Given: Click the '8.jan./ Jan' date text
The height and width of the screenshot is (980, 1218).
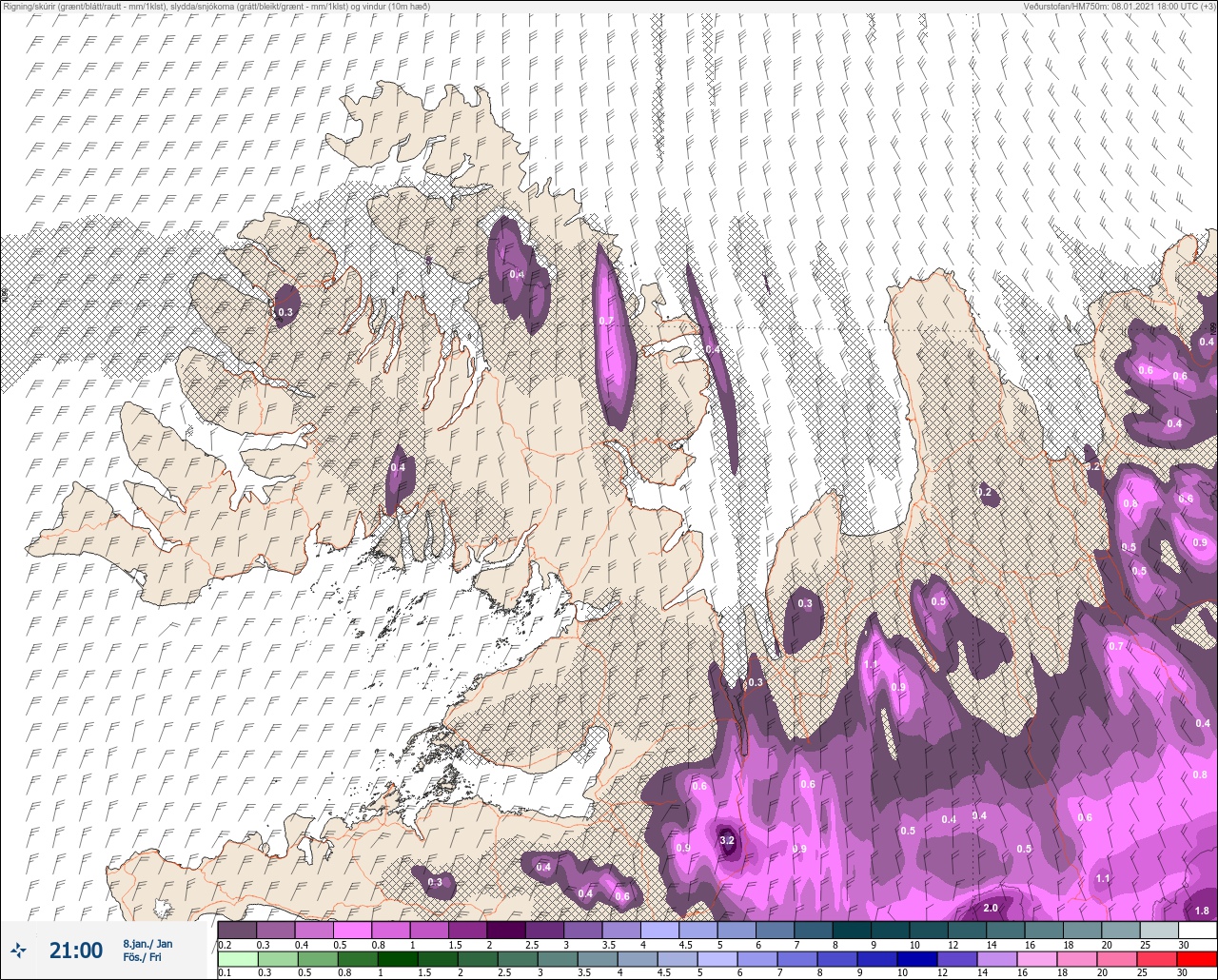Looking at the screenshot, I should (147, 944).
